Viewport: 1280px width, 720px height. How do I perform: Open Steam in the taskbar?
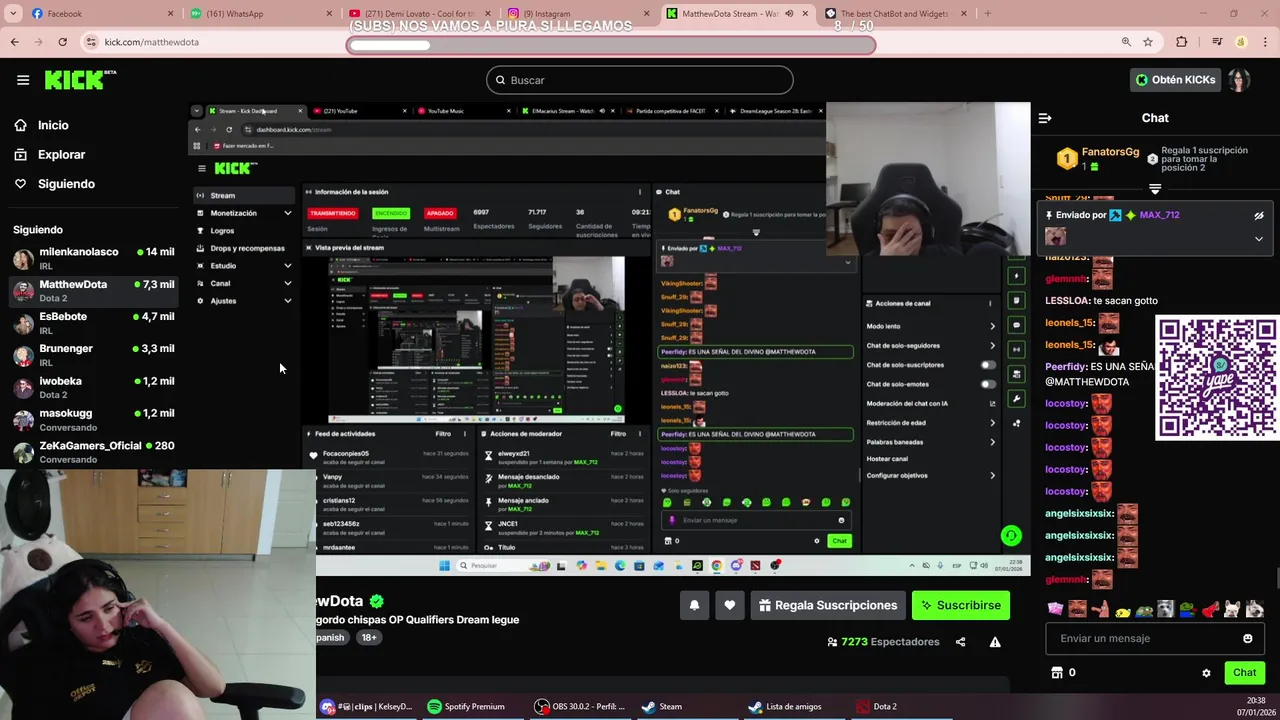[662, 707]
